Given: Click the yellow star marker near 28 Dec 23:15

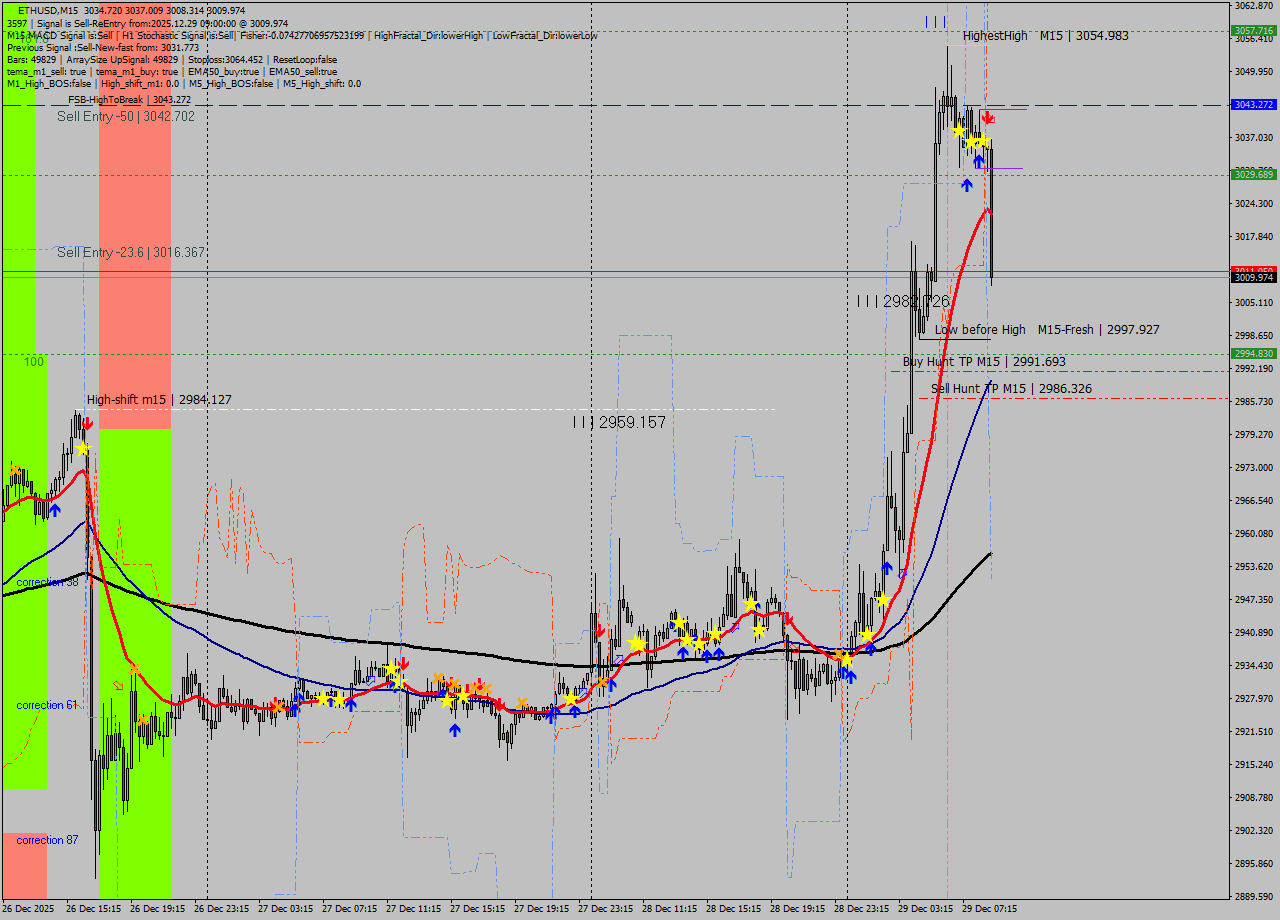Looking at the screenshot, I should coord(847,661).
